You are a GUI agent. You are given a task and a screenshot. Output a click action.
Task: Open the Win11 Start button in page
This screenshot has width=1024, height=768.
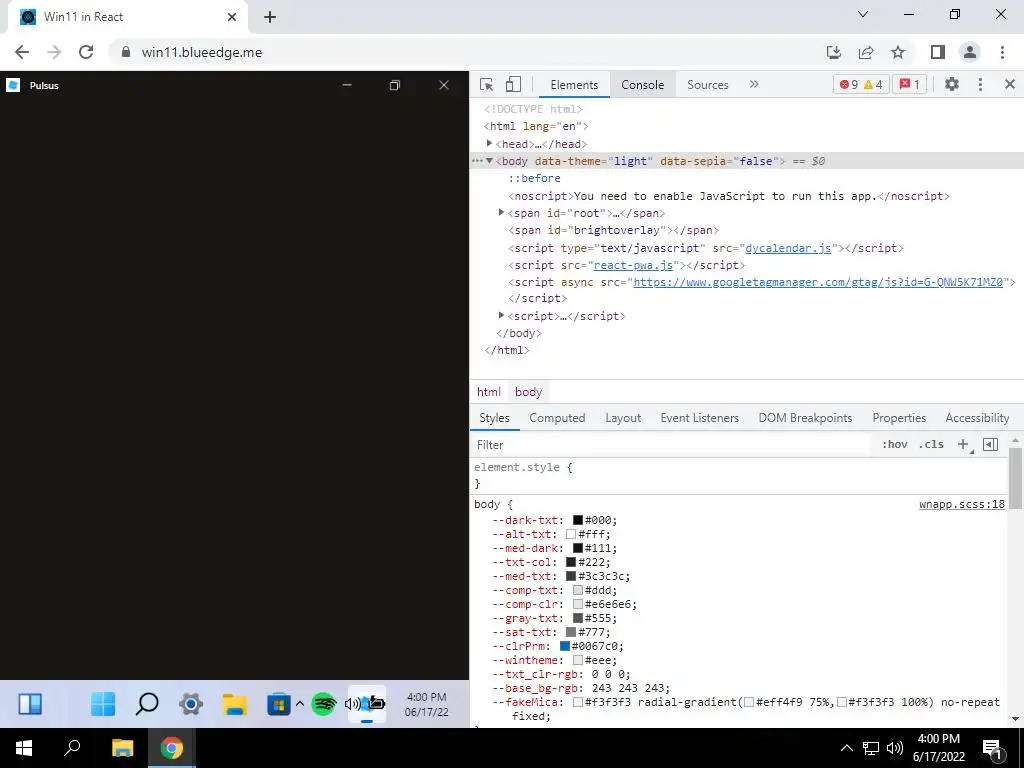103,704
